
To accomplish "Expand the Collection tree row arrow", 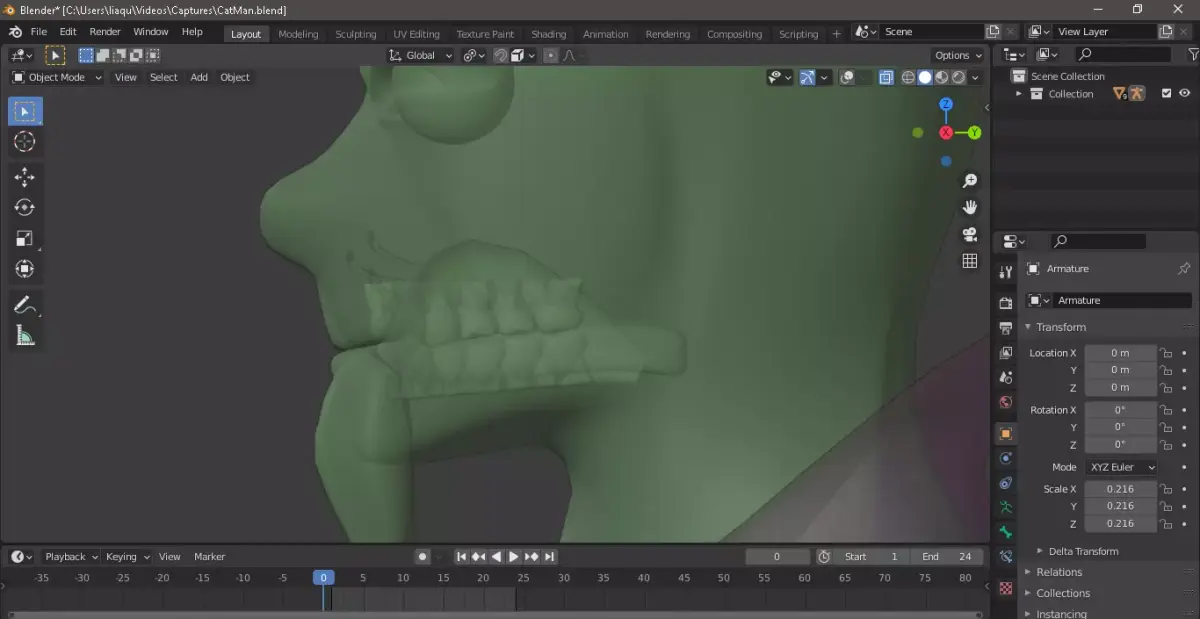I will point(1019,94).
